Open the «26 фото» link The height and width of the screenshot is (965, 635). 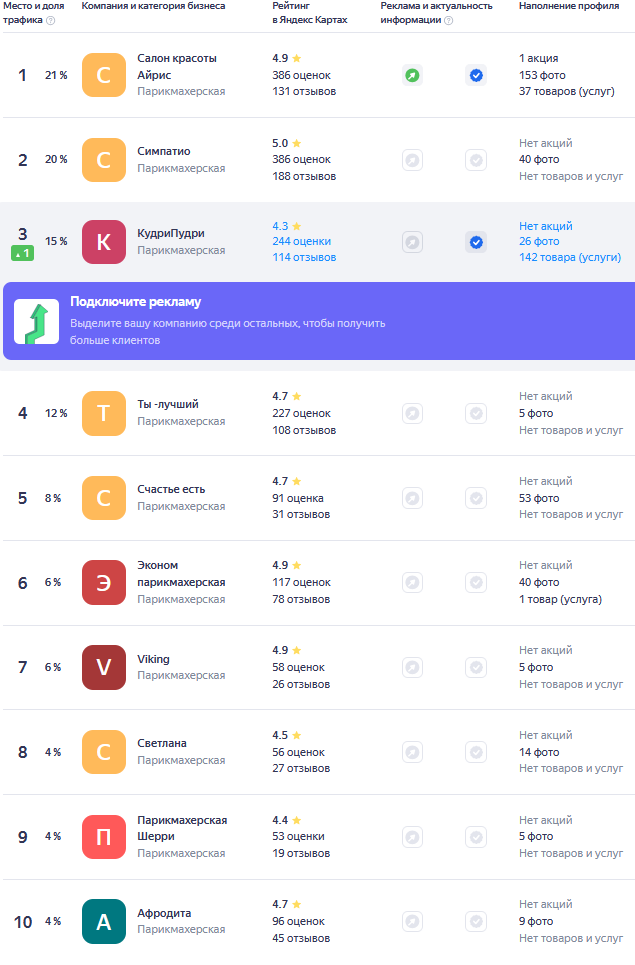(x=539, y=241)
